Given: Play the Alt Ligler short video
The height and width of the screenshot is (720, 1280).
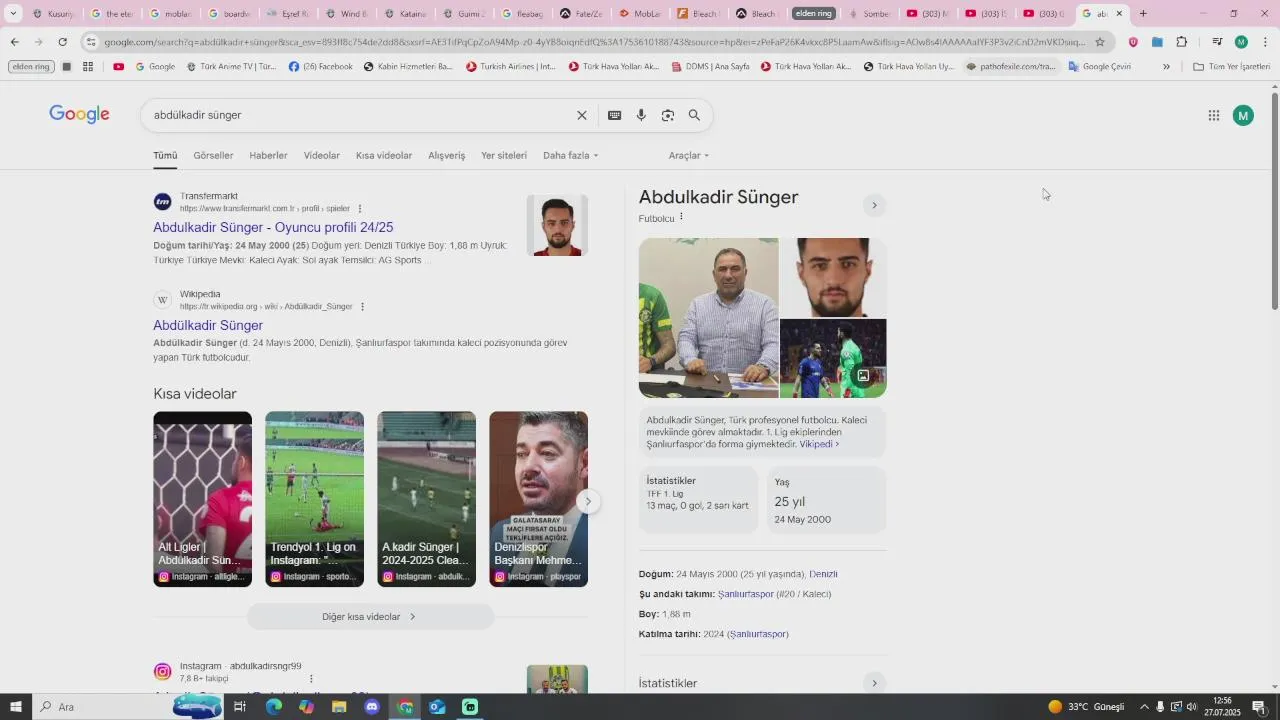Looking at the screenshot, I should click(x=202, y=499).
